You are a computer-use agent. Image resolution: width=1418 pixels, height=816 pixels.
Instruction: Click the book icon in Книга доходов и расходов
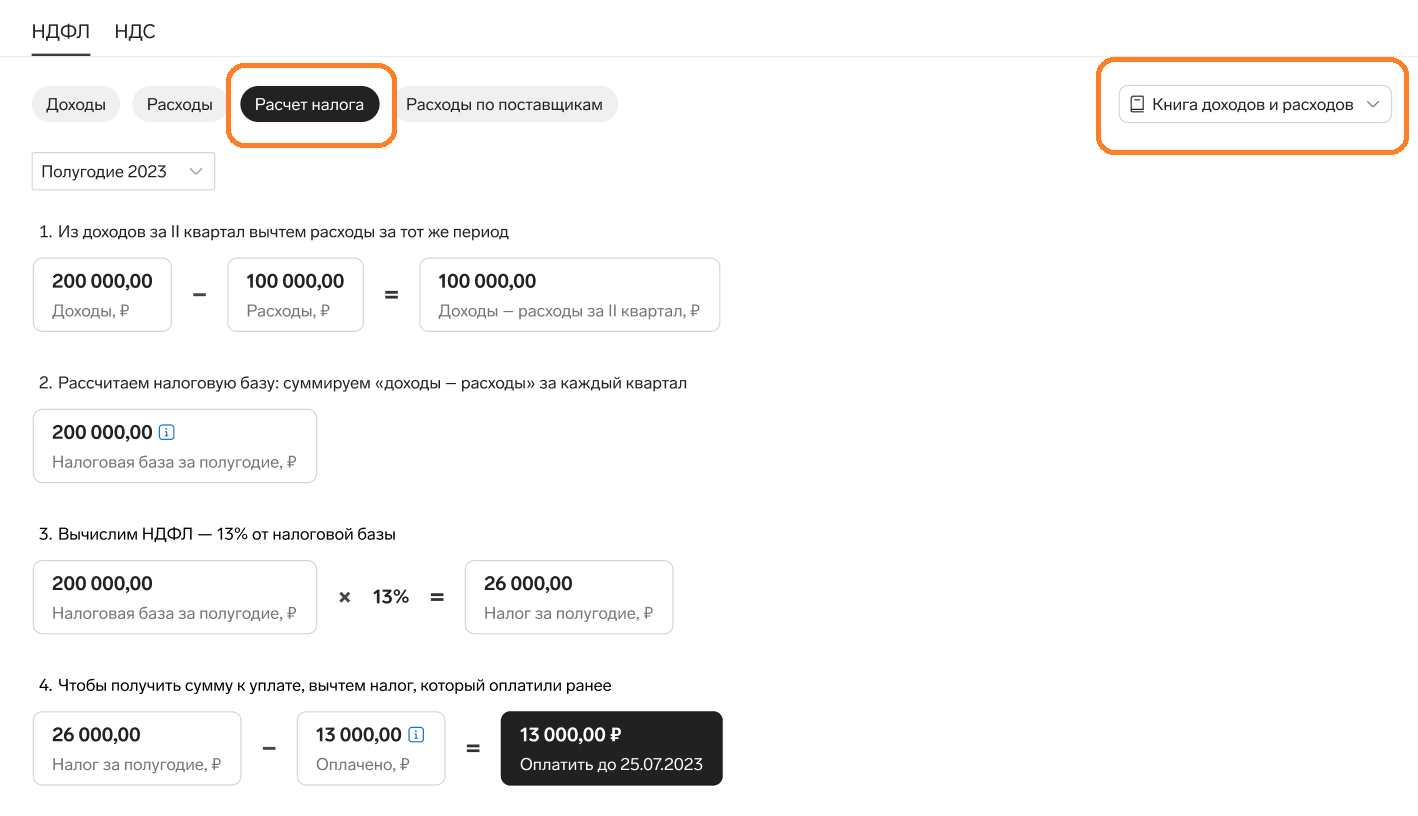(1136, 104)
